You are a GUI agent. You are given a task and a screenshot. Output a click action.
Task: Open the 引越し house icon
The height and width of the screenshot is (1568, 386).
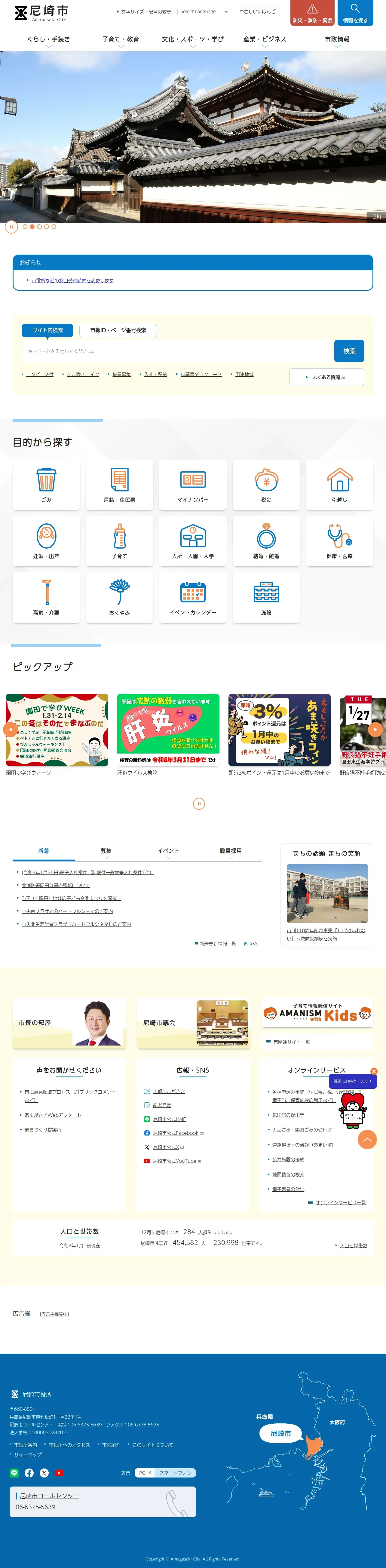[339, 485]
